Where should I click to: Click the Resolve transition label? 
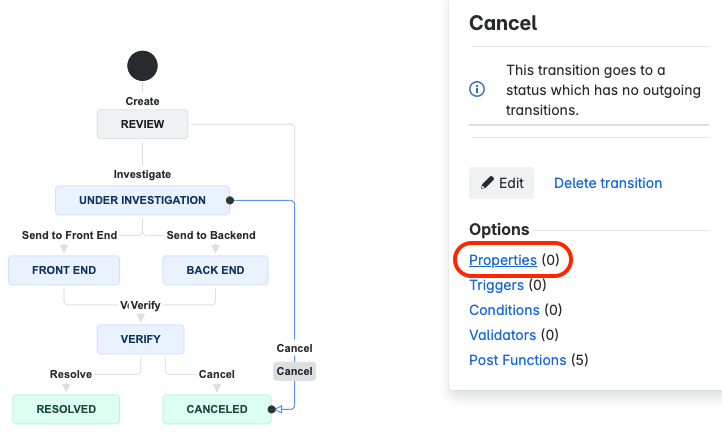(71, 374)
